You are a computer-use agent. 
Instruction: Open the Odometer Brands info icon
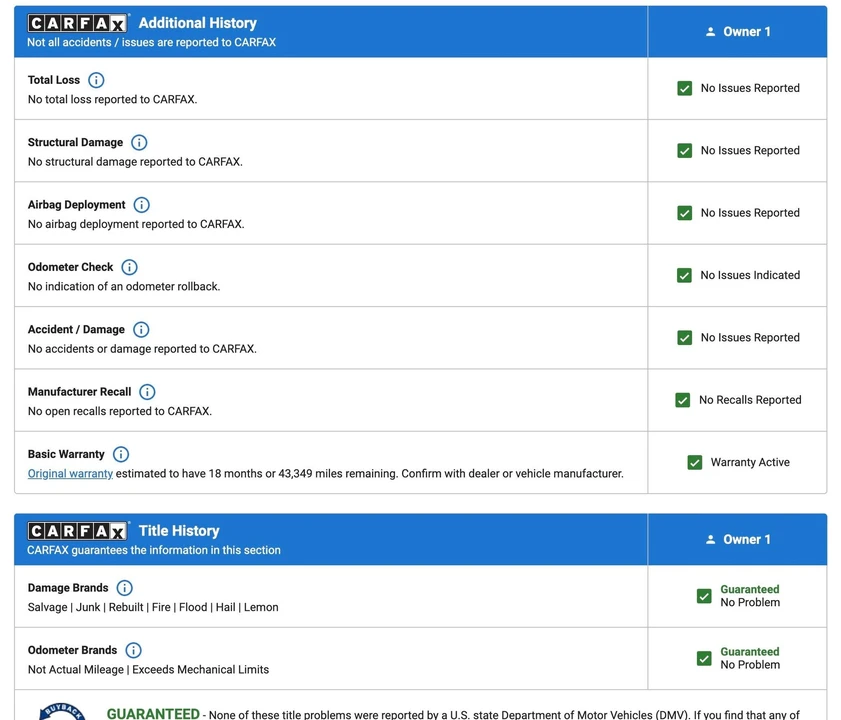133,650
